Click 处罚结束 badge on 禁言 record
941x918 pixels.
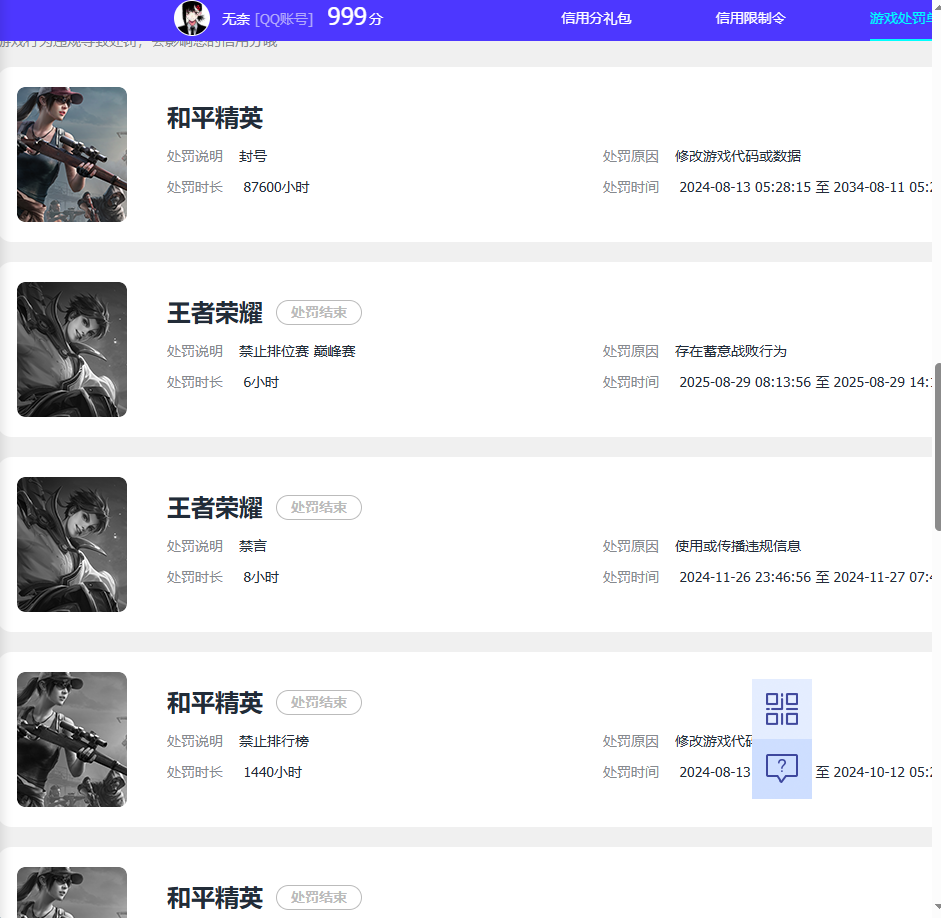[x=319, y=508]
